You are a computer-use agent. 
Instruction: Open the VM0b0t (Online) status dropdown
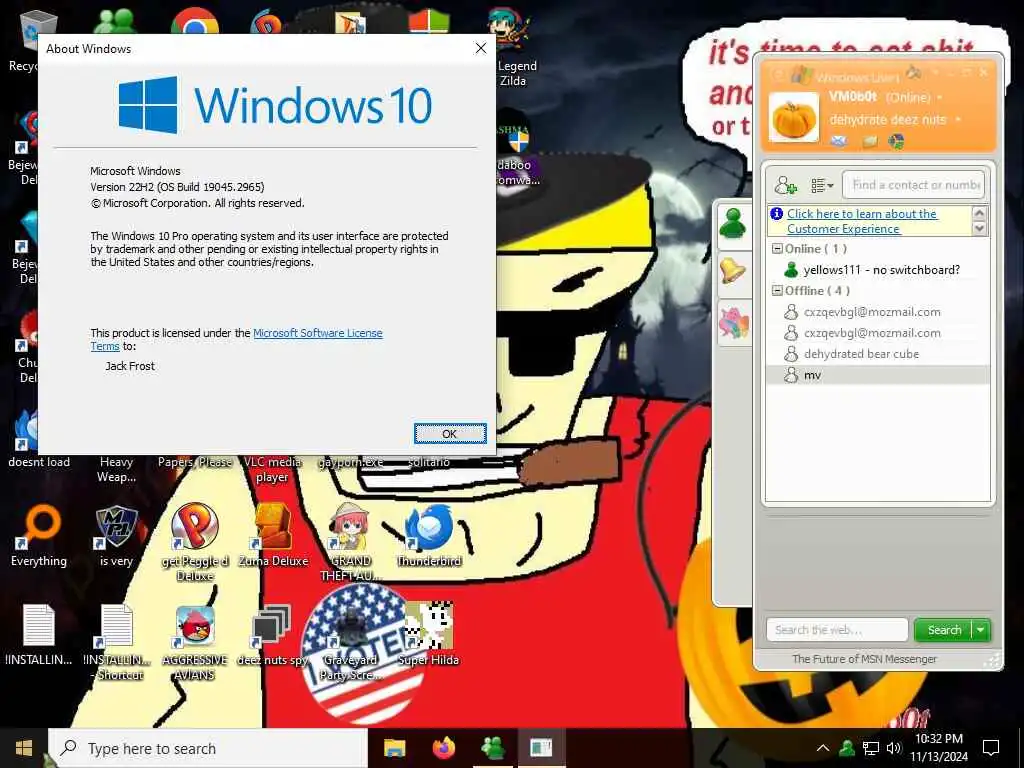click(940, 97)
